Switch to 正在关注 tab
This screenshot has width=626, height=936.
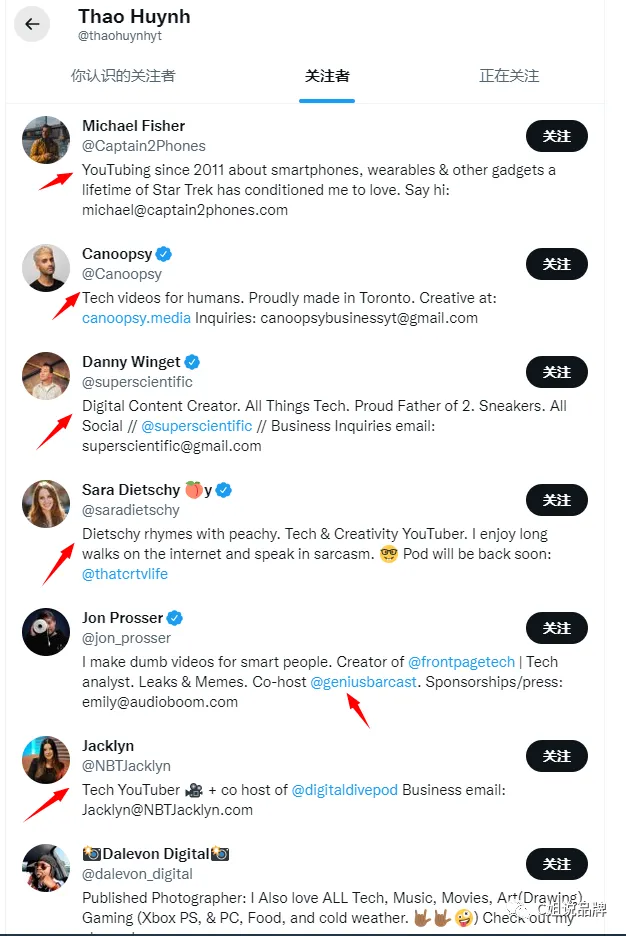[x=509, y=76]
